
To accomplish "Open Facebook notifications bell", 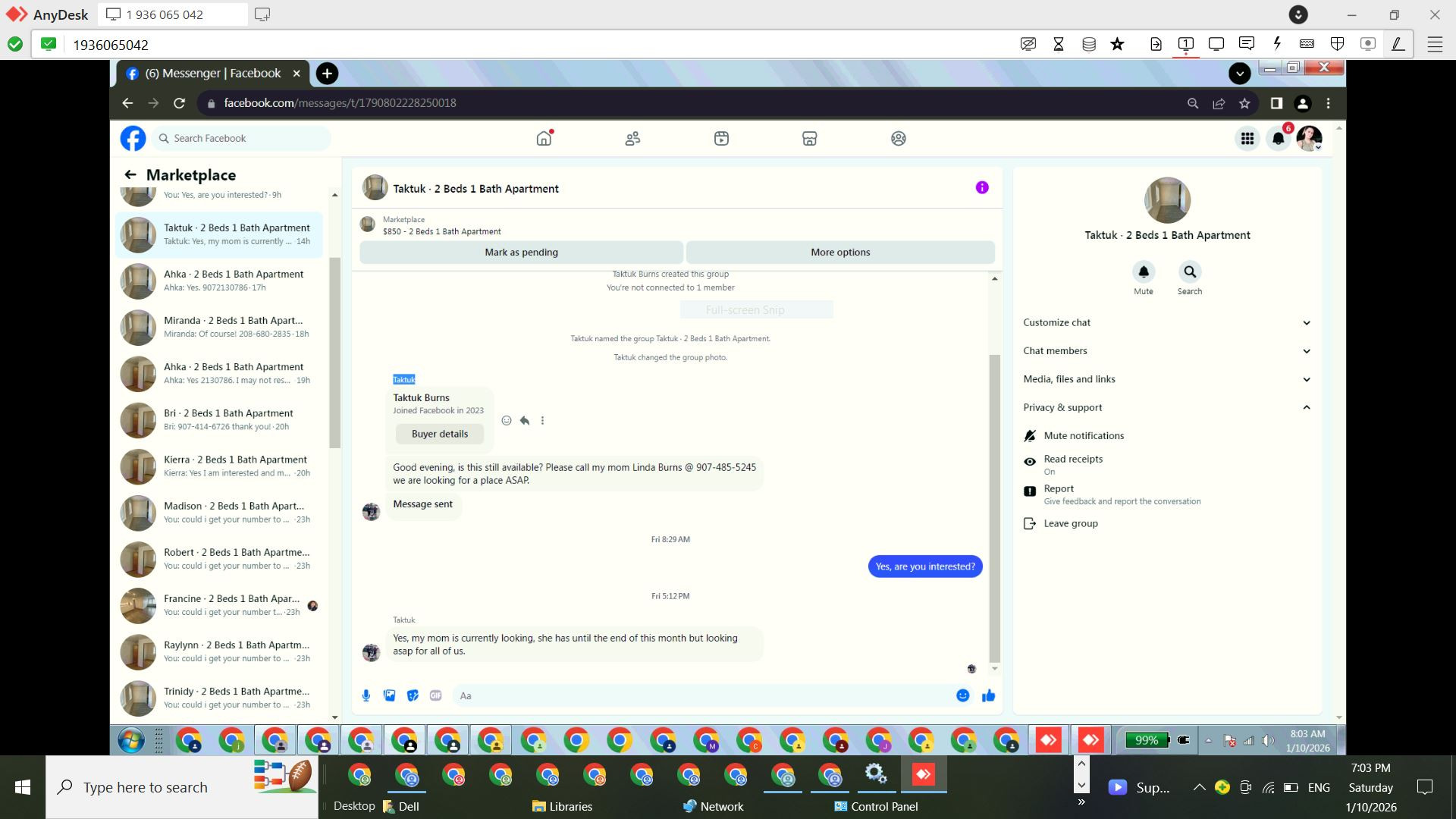I will click(x=1279, y=139).
